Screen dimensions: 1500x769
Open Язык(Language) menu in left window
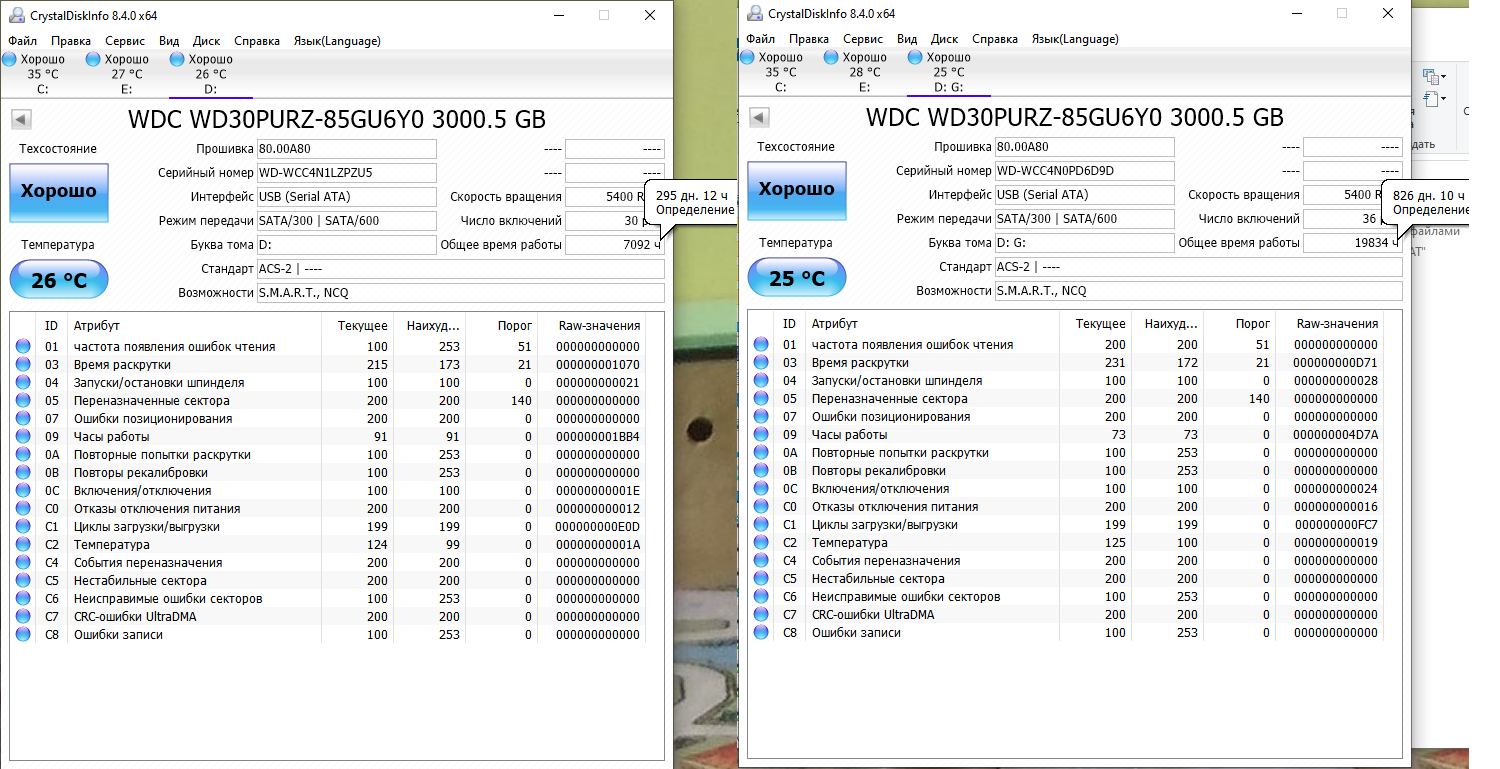[337, 41]
